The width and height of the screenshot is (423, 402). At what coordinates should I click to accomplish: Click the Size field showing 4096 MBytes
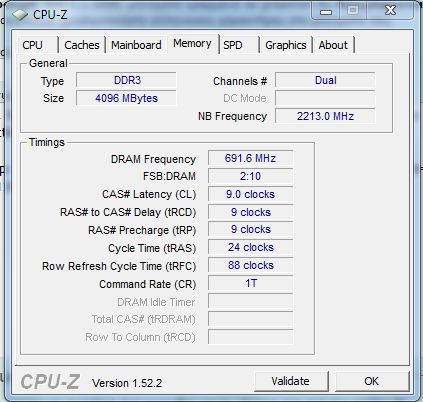(x=126, y=98)
